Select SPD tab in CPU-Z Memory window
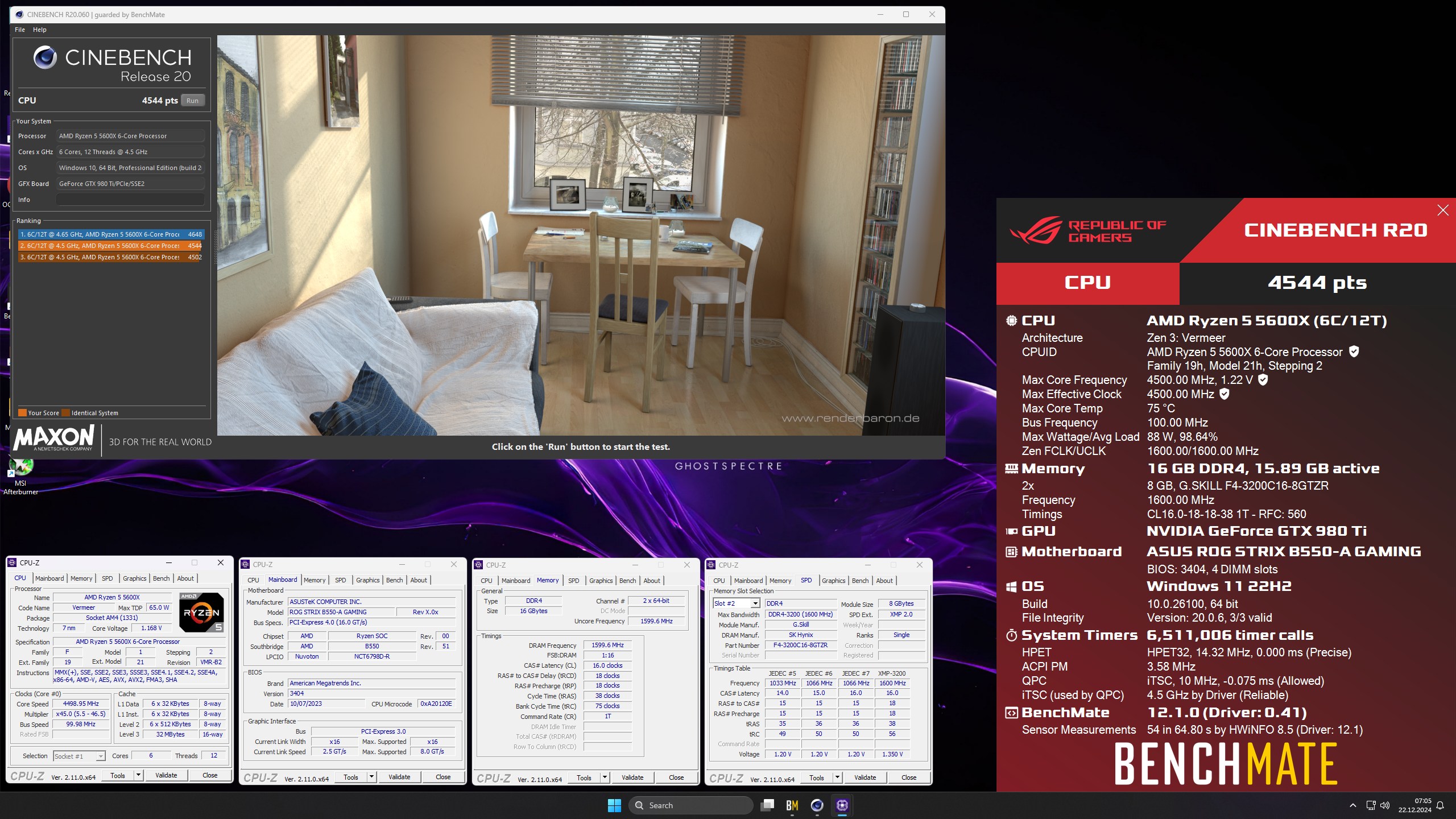Screen dimensions: 1456x819 [573, 581]
